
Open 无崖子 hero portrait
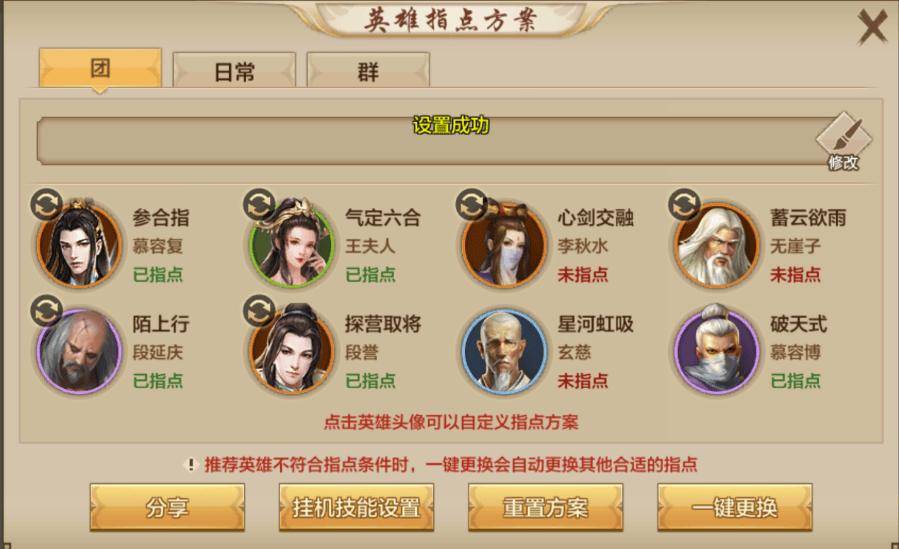coord(717,245)
